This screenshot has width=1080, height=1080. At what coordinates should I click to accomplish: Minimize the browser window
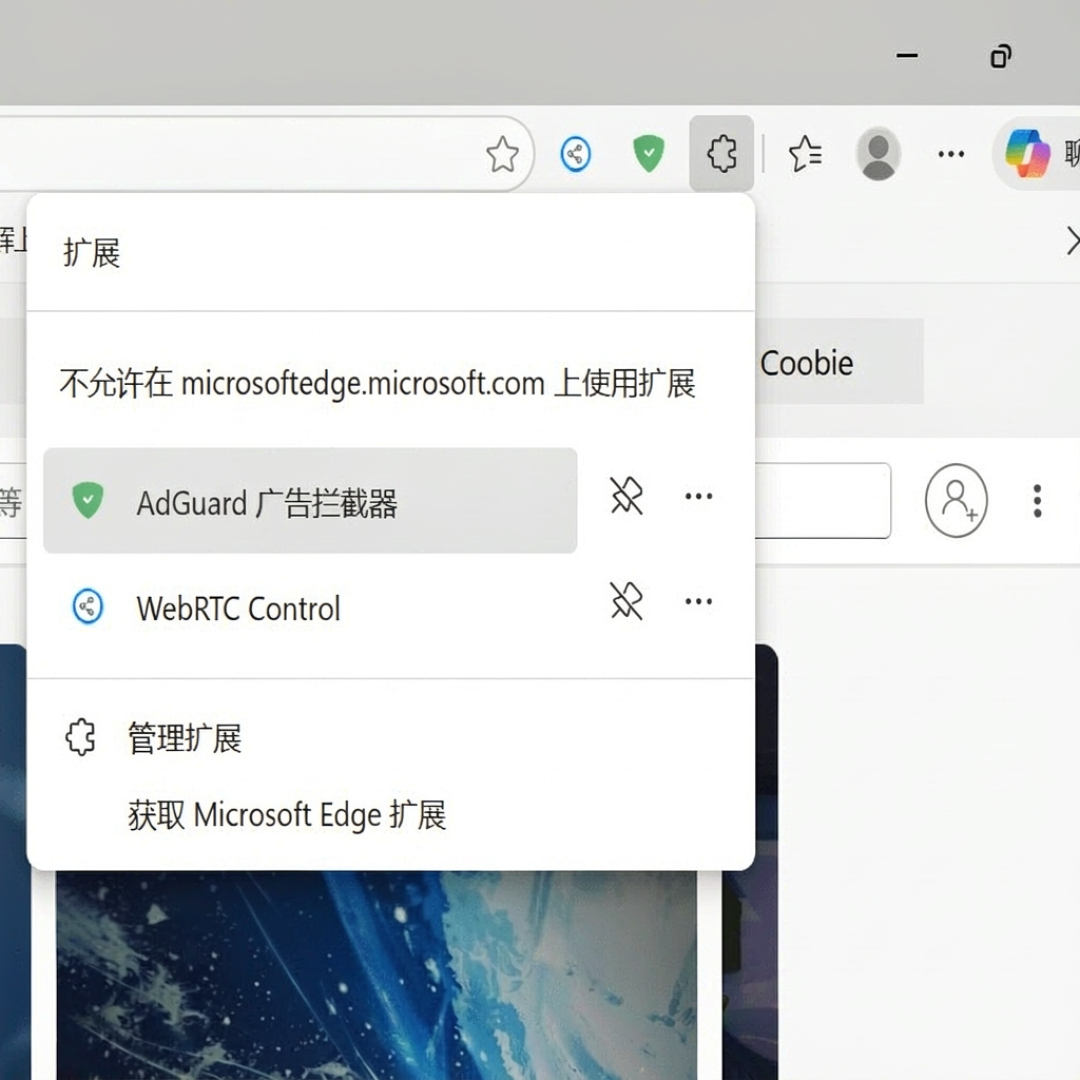907,56
